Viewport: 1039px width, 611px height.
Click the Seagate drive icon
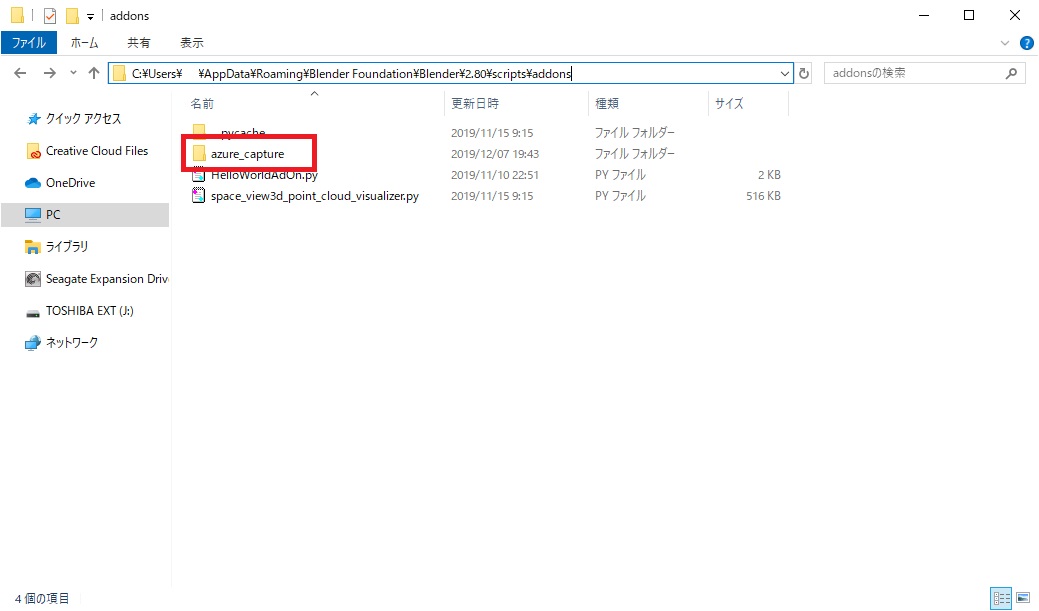click(x=33, y=279)
